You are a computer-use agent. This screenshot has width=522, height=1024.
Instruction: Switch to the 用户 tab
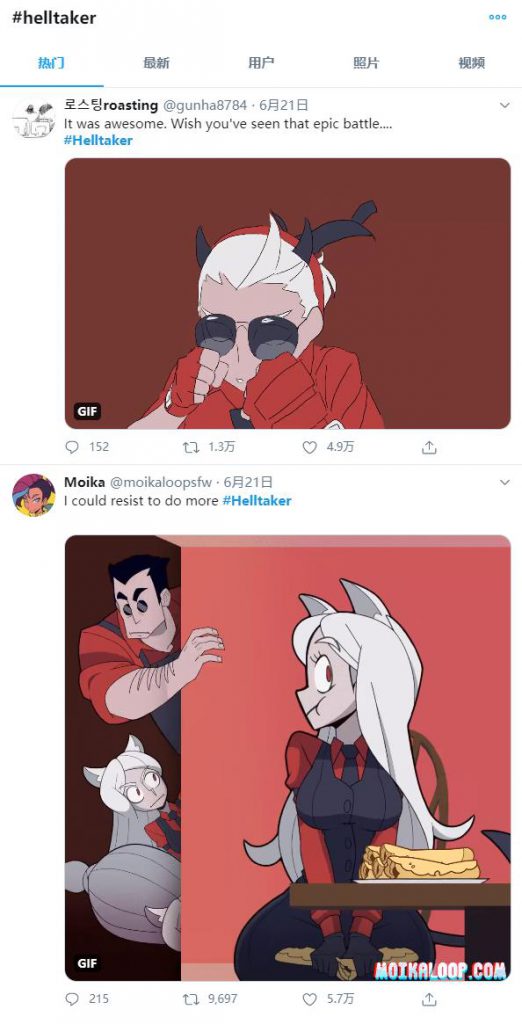click(x=261, y=63)
